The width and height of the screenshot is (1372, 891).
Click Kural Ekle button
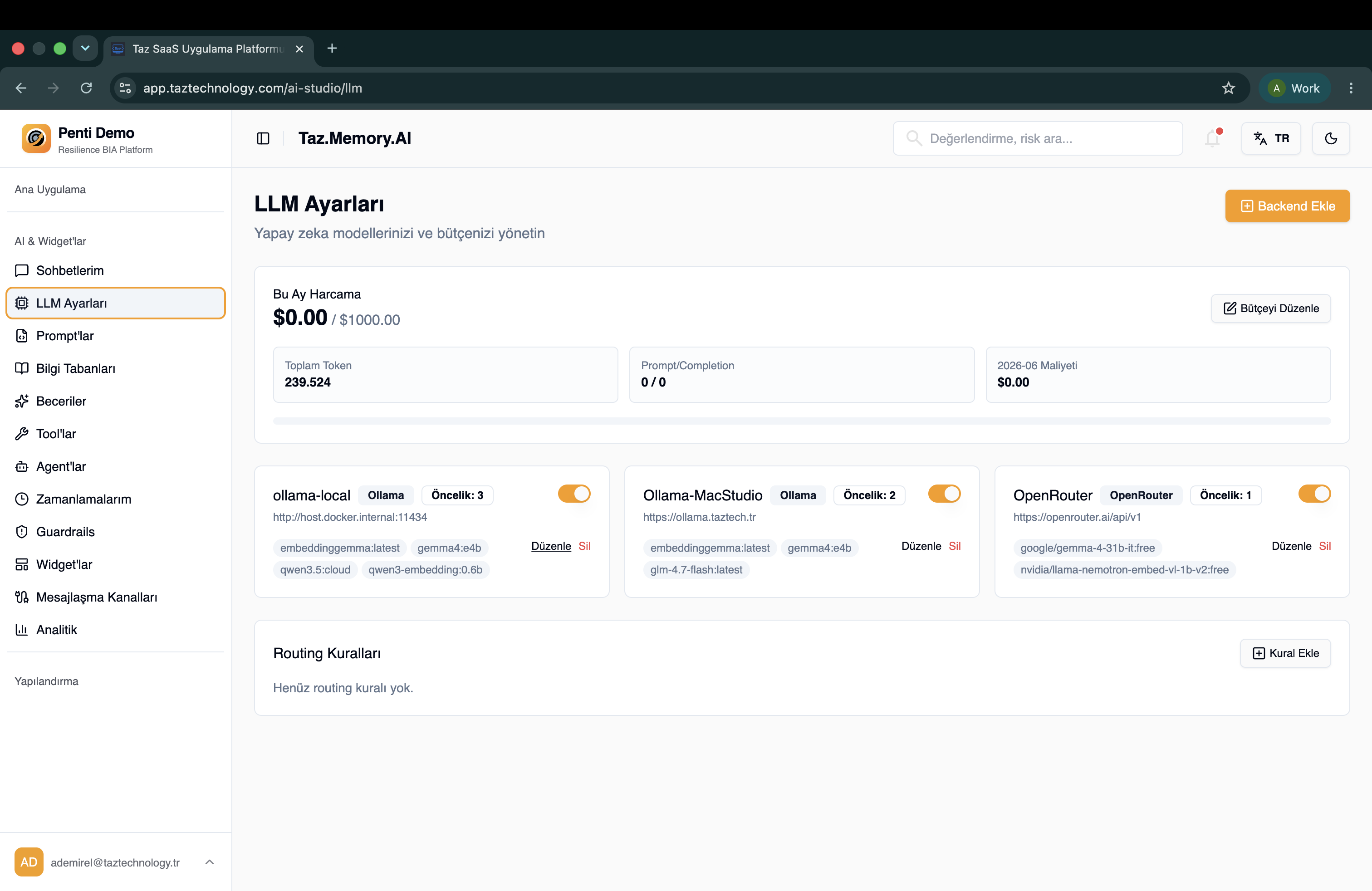pos(1285,653)
